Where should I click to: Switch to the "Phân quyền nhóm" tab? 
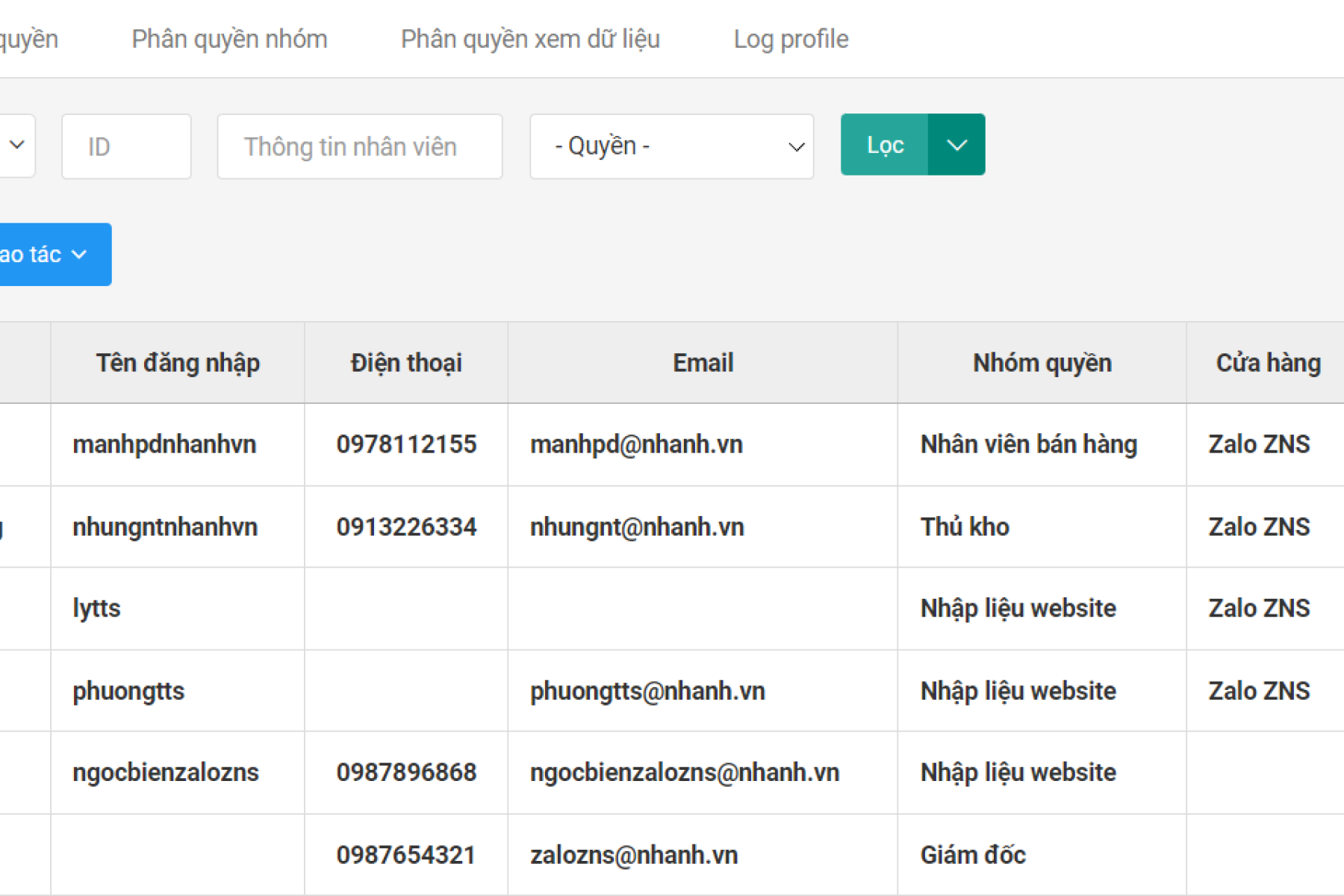[228, 39]
